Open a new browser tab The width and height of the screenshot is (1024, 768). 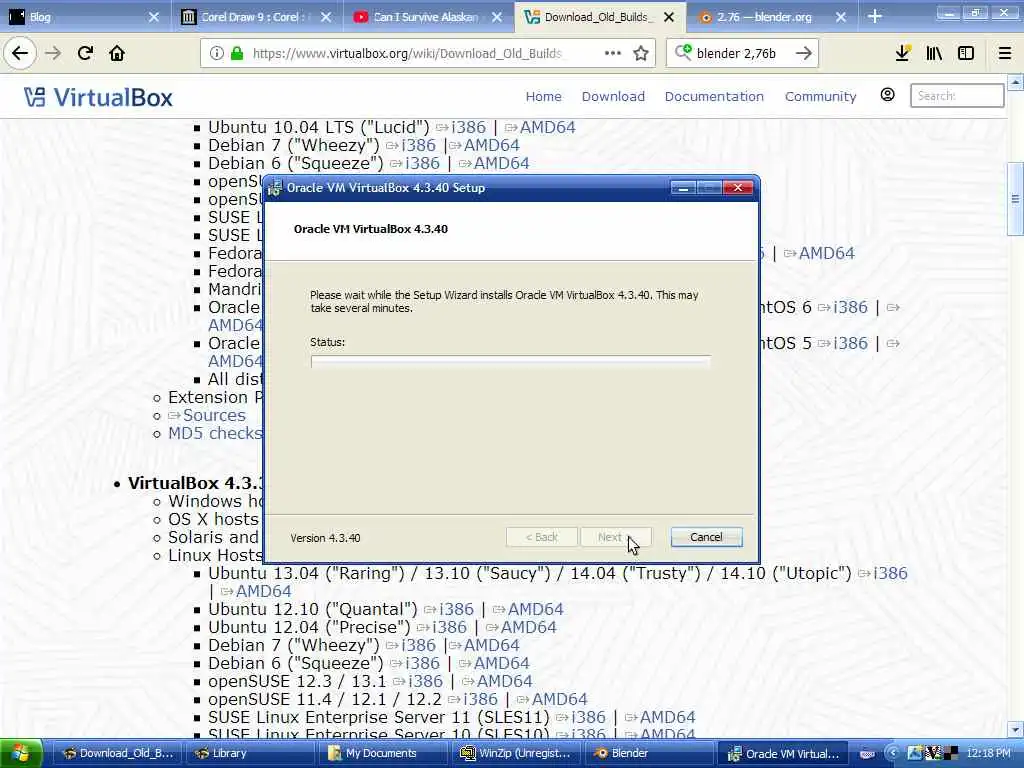point(875,17)
